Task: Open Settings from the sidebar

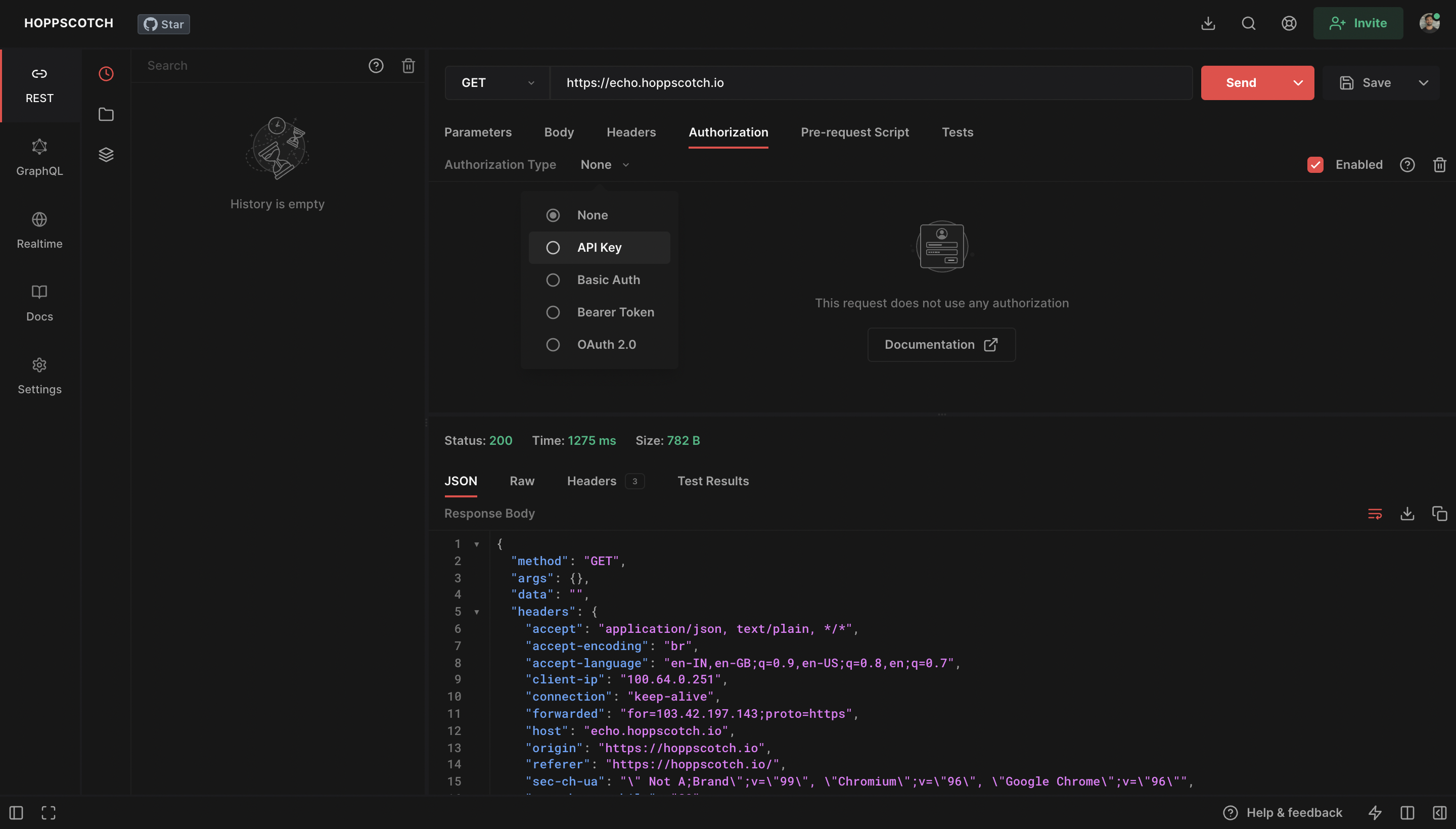Action: [x=39, y=376]
